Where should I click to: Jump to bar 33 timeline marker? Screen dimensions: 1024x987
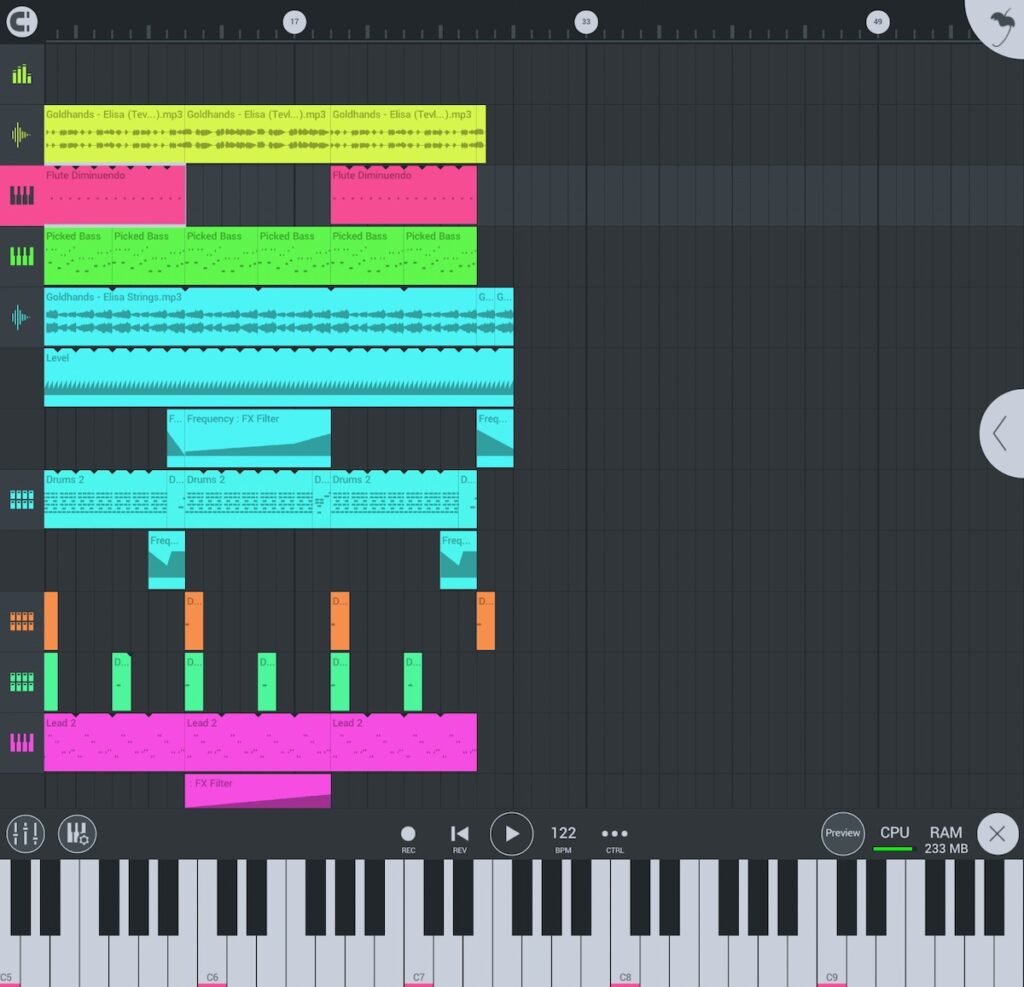(586, 21)
